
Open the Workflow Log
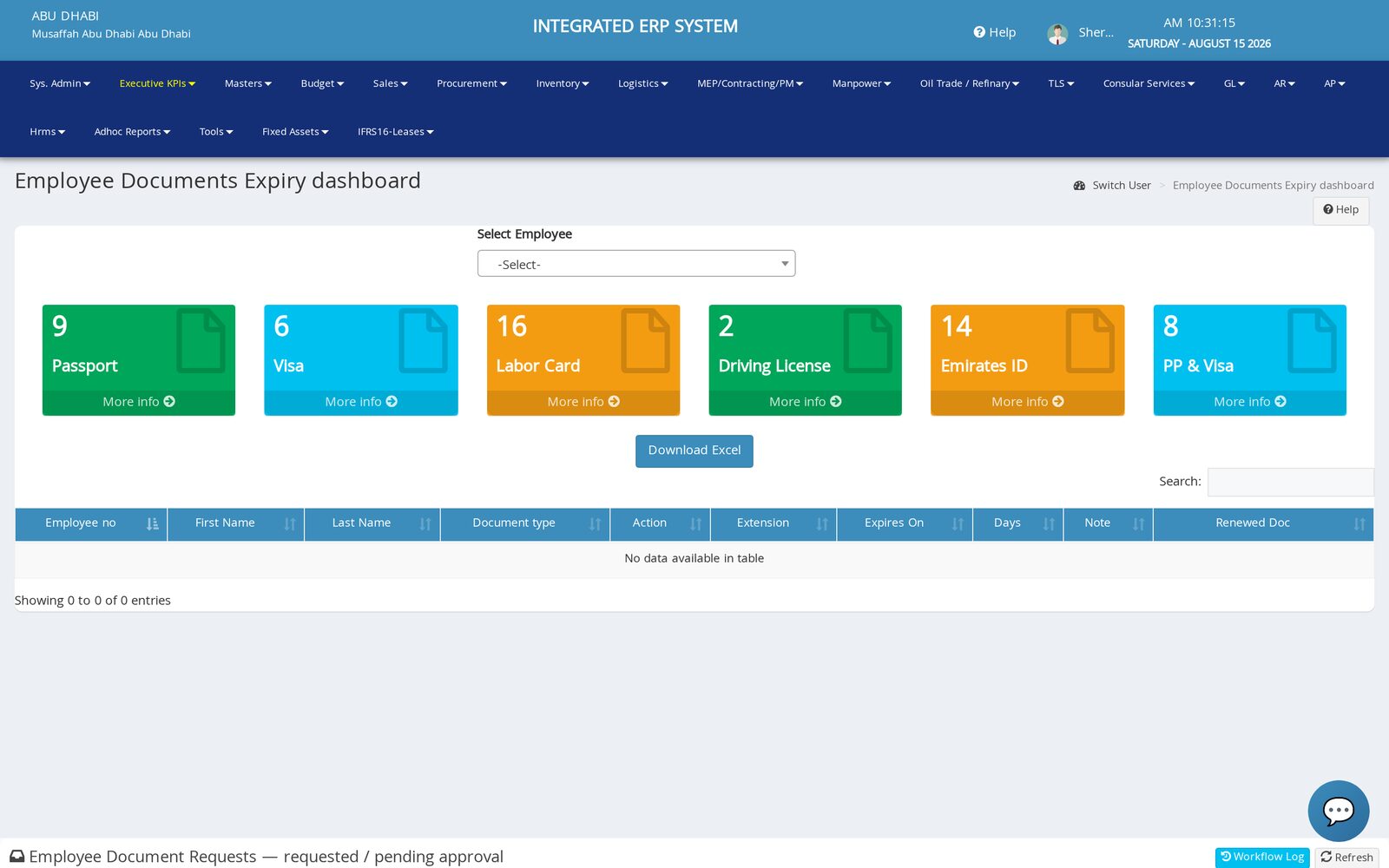tap(1262, 857)
